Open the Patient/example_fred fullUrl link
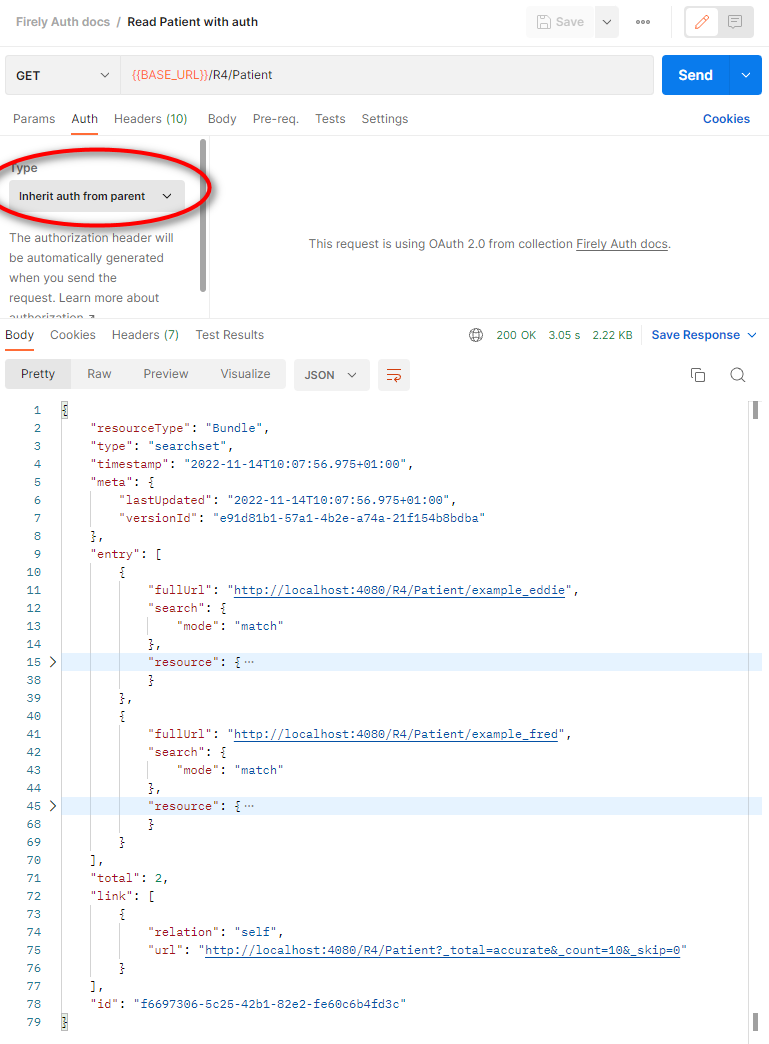 pyautogui.click(x=396, y=734)
